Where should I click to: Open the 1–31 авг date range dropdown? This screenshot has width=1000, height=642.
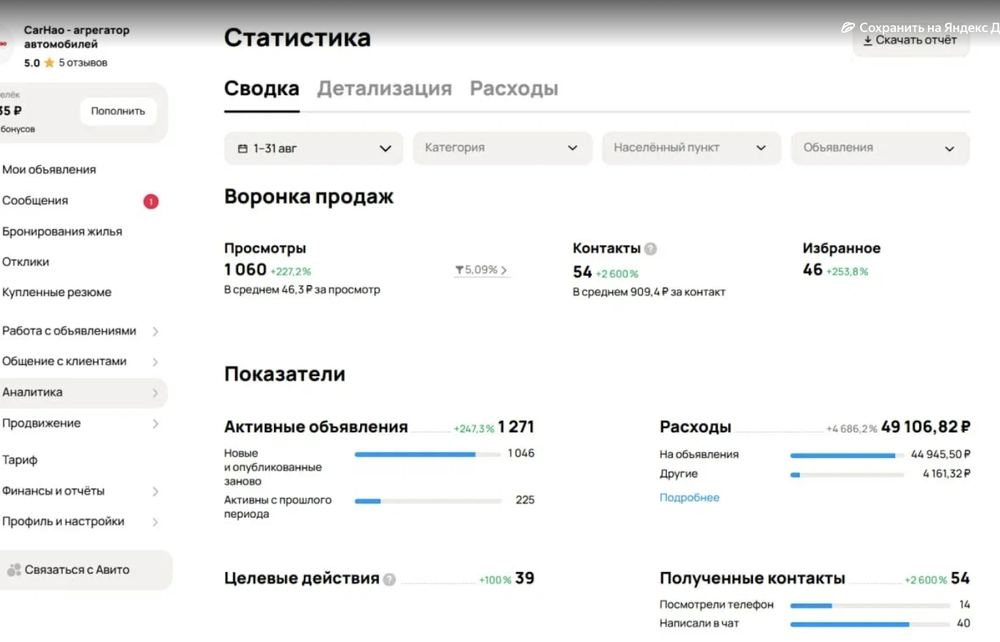point(313,149)
